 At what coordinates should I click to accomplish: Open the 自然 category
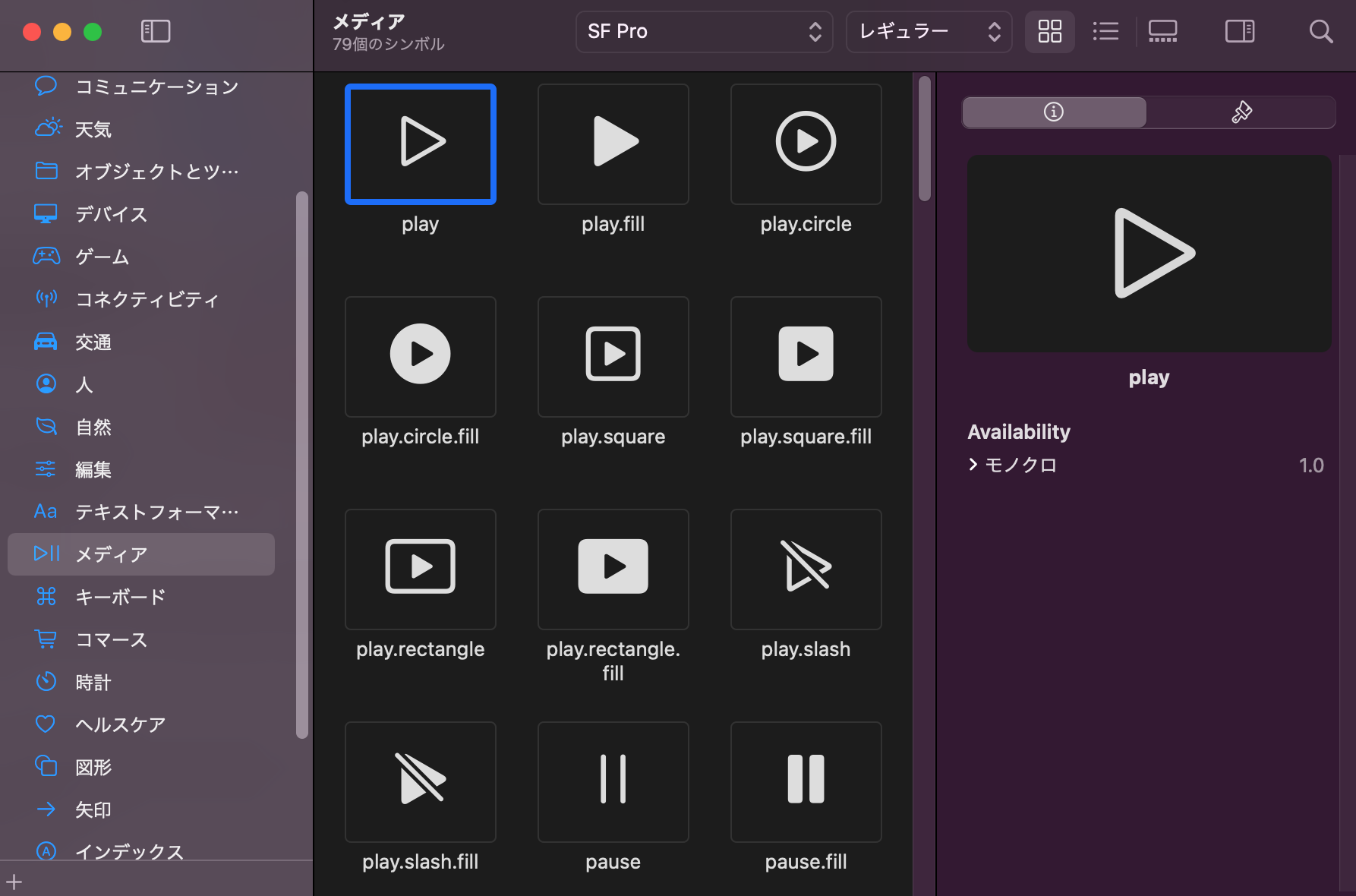click(141, 427)
